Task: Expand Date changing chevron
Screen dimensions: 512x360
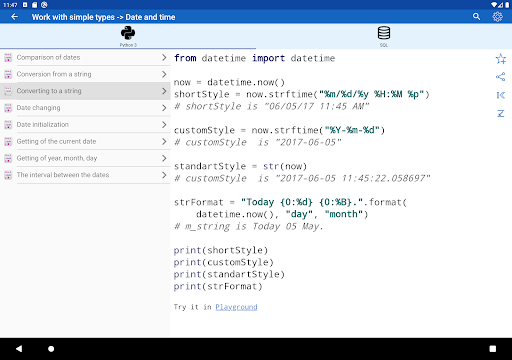Action: 164,108
